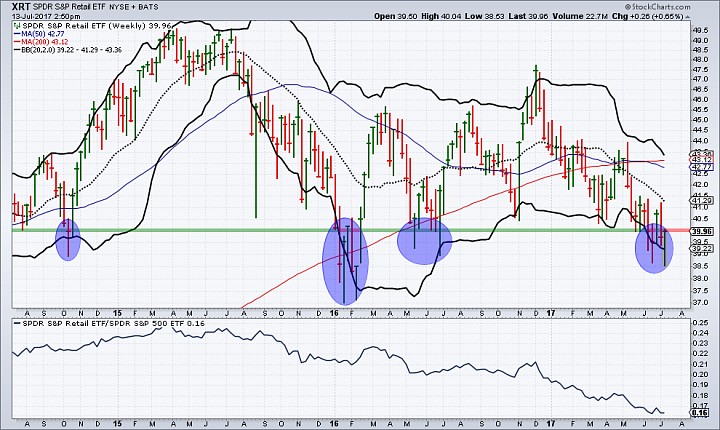Click the XRT ticker symbol
Screen dimensions: 720x430
21,6
